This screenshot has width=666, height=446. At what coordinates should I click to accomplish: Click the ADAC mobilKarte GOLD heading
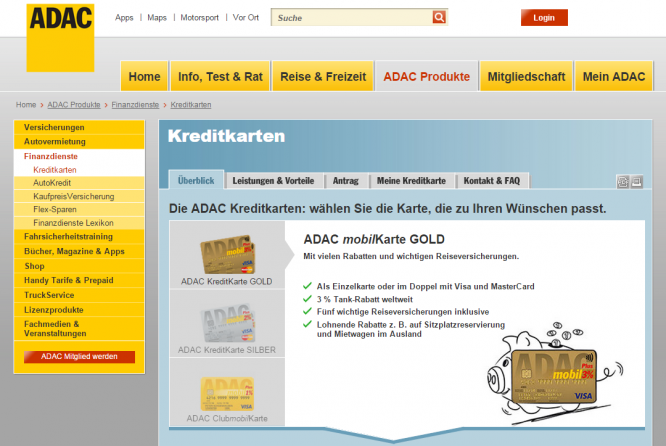click(374, 239)
